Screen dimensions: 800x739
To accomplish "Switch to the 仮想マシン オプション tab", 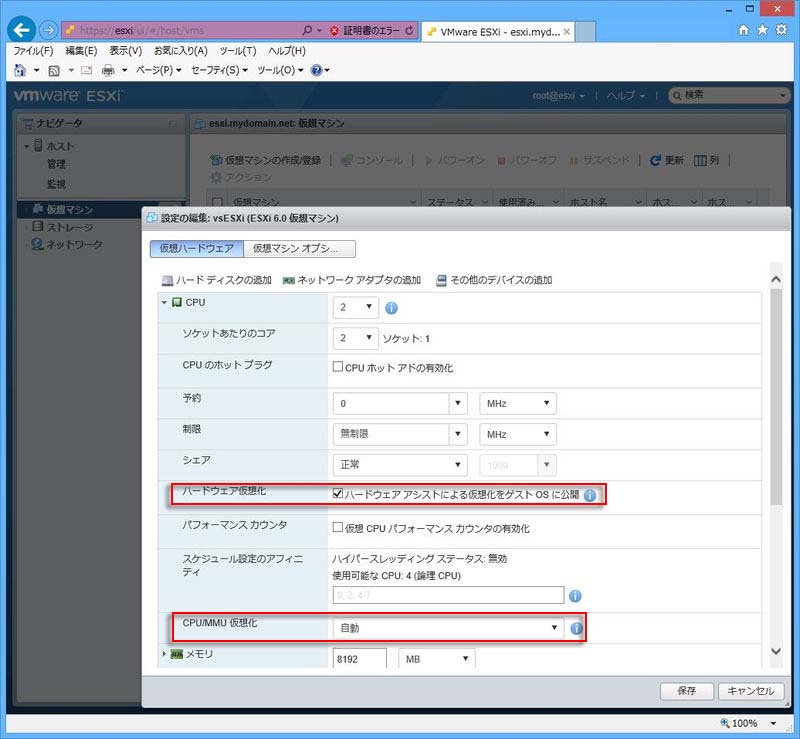I will (x=299, y=249).
